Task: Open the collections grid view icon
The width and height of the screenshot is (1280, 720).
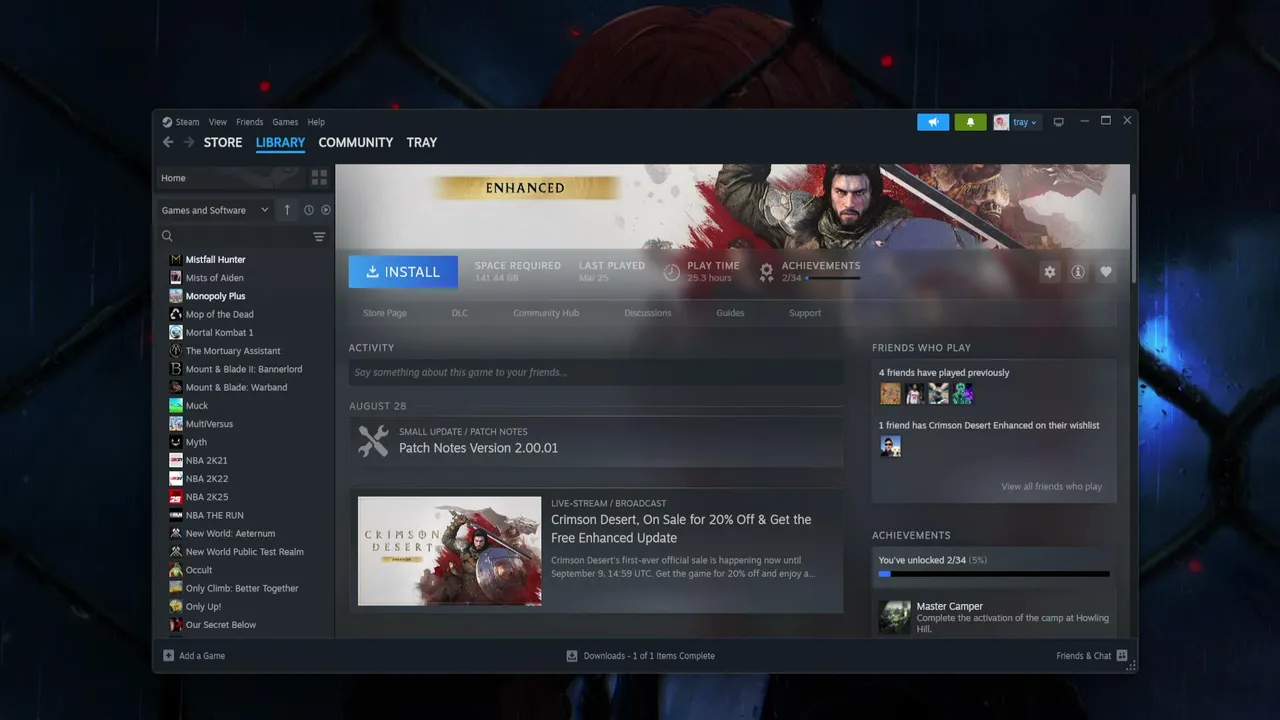Action: (x=319, y=178)
